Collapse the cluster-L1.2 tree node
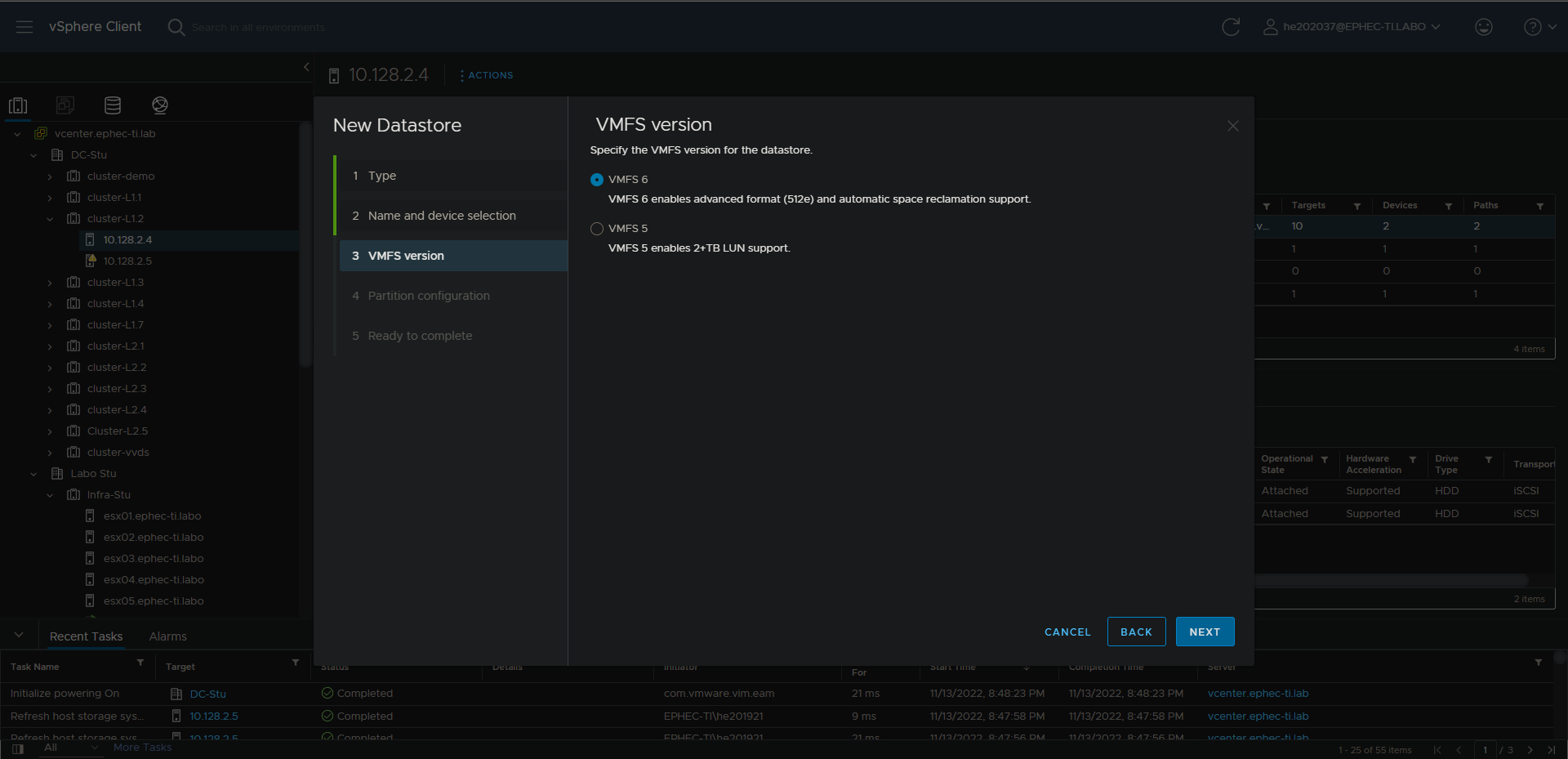 tap(50, 219)
